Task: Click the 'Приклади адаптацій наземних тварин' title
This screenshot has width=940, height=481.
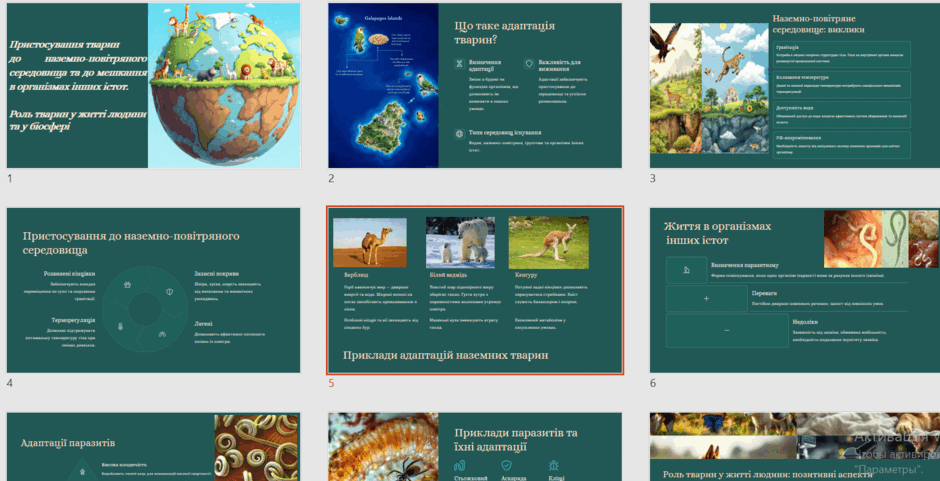Action: [445, 356]
